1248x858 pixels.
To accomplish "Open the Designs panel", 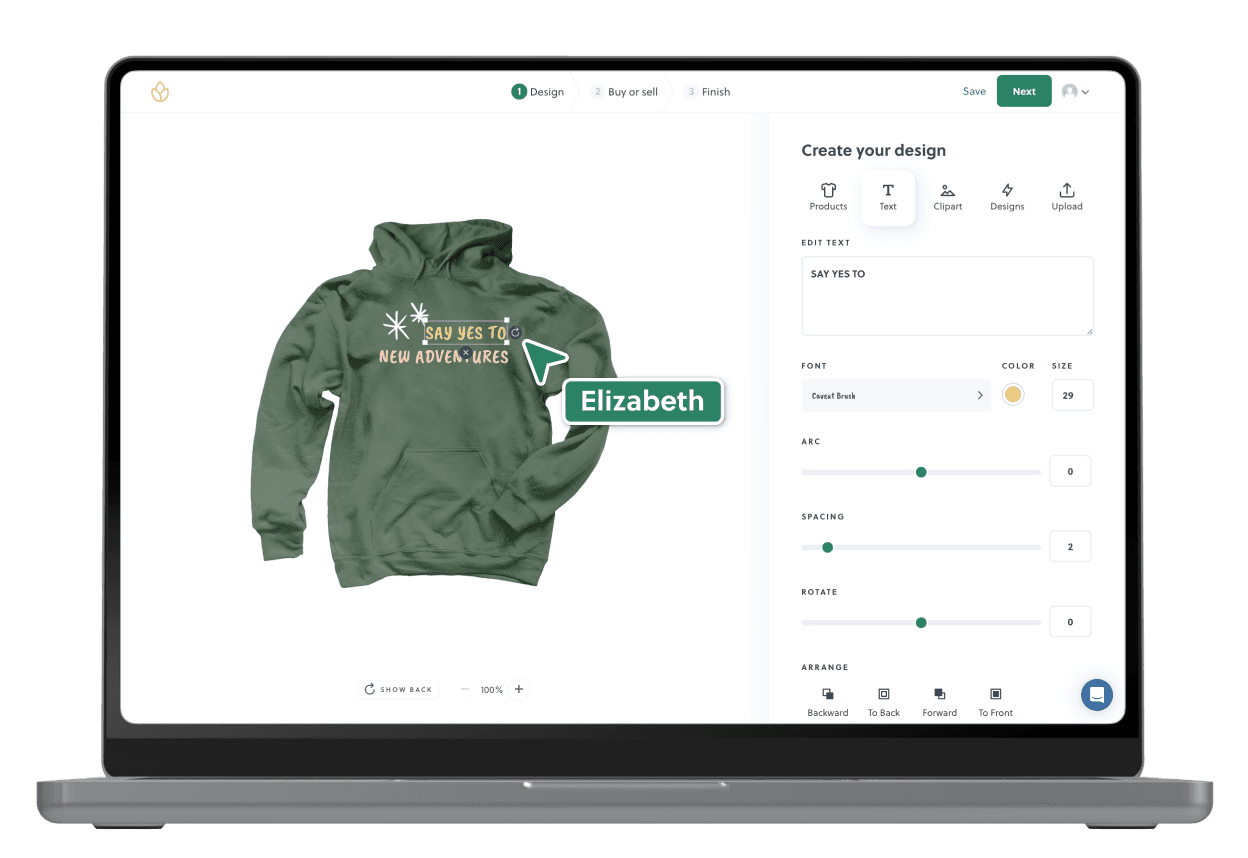I will click(x=1007, y=196).
